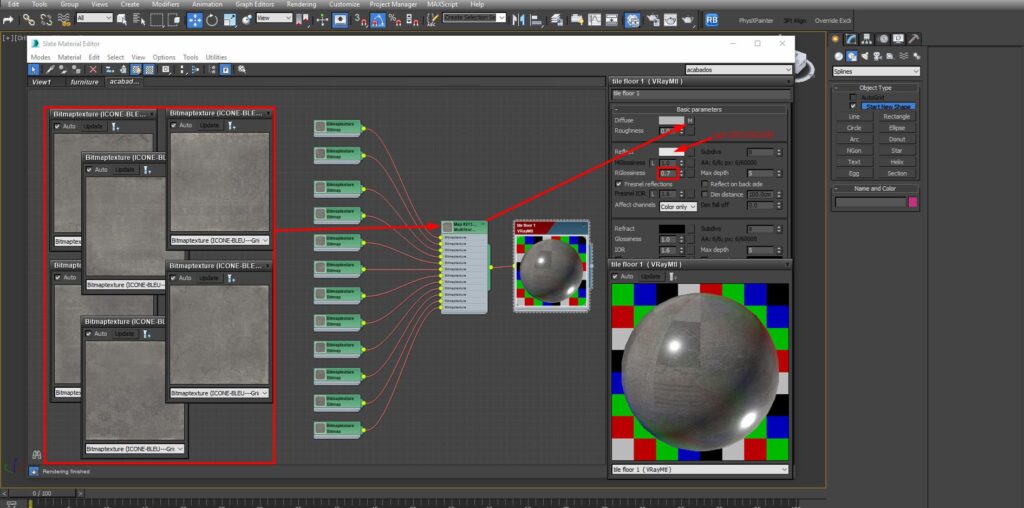Click the Slate editor Select Tool arrow
The image size is (1024, 508).
click(35, 69)
